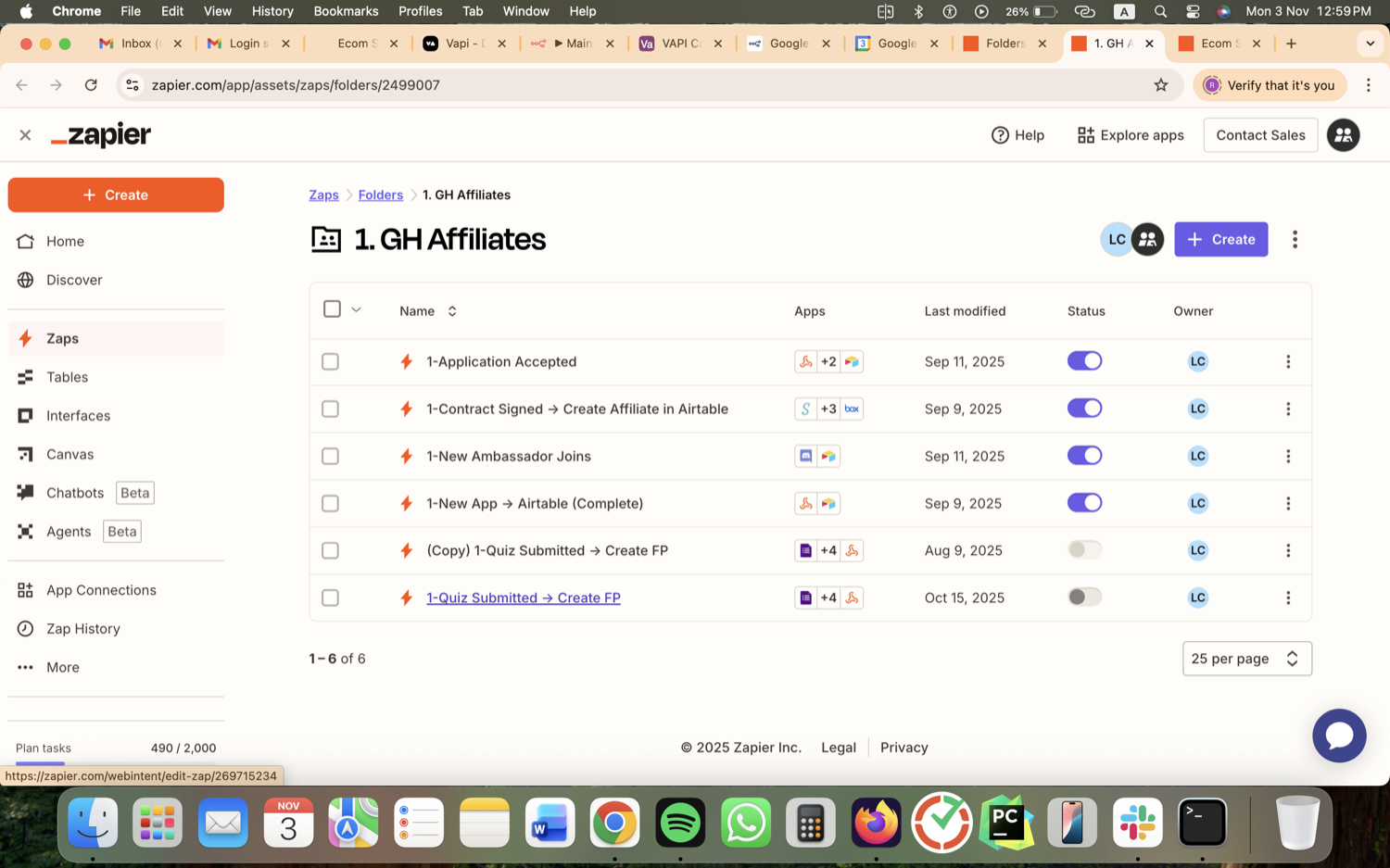Open the 1-Quiz Submitted → Create FP link
This screenshot has width=1390, height=868.
click(x=524, y=598)
